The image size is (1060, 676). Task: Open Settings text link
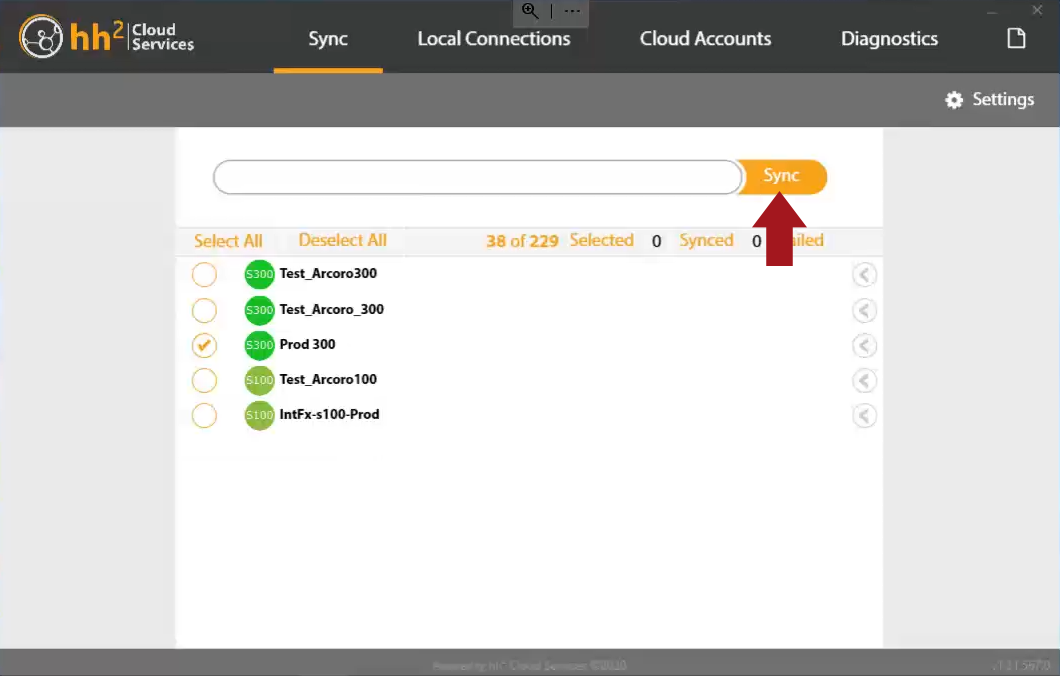pos(1003,99)
